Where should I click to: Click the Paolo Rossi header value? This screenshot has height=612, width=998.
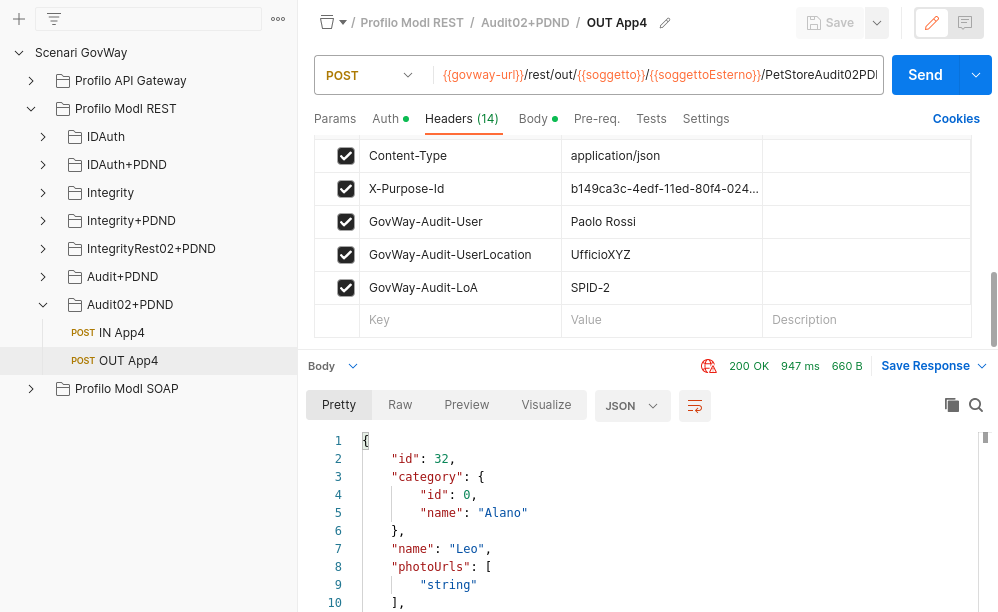click(x=603, y=222)
